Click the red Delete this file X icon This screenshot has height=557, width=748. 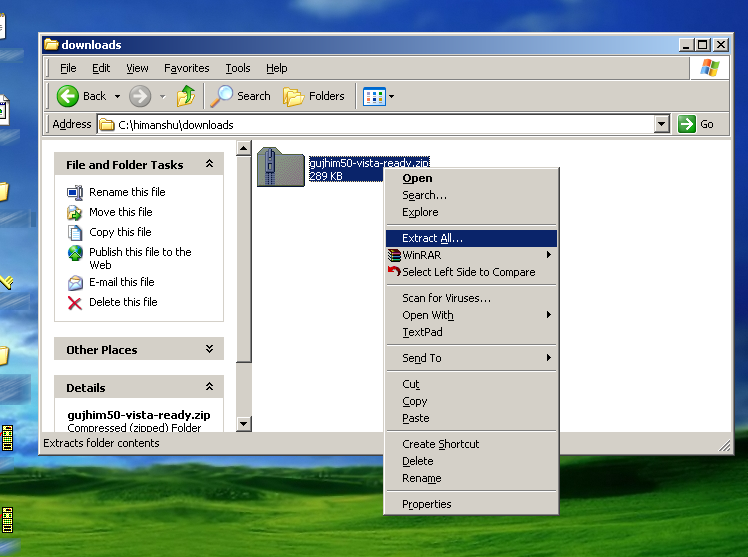point(75,303)
